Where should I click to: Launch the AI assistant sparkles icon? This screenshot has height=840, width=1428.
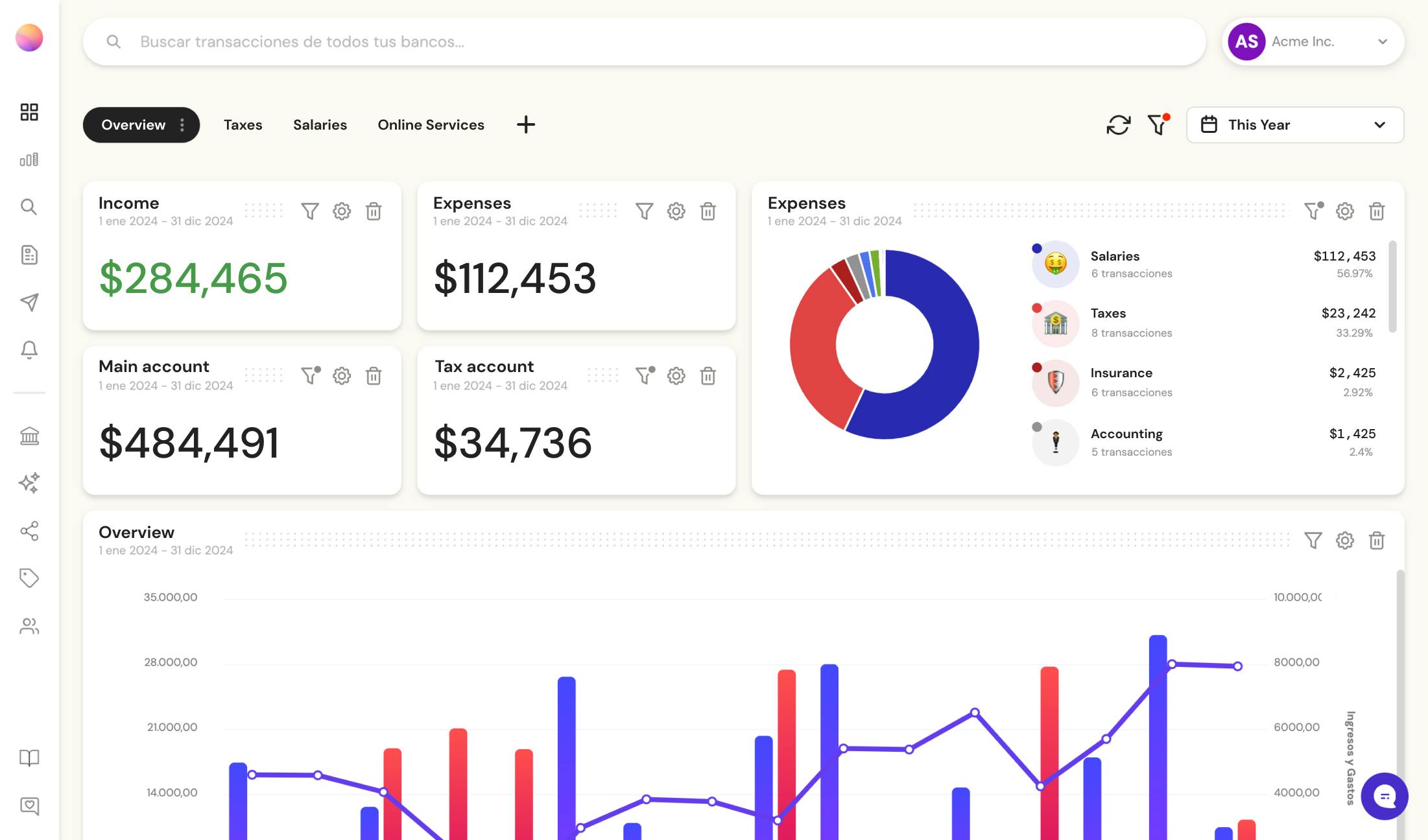(x=29, y=483)
